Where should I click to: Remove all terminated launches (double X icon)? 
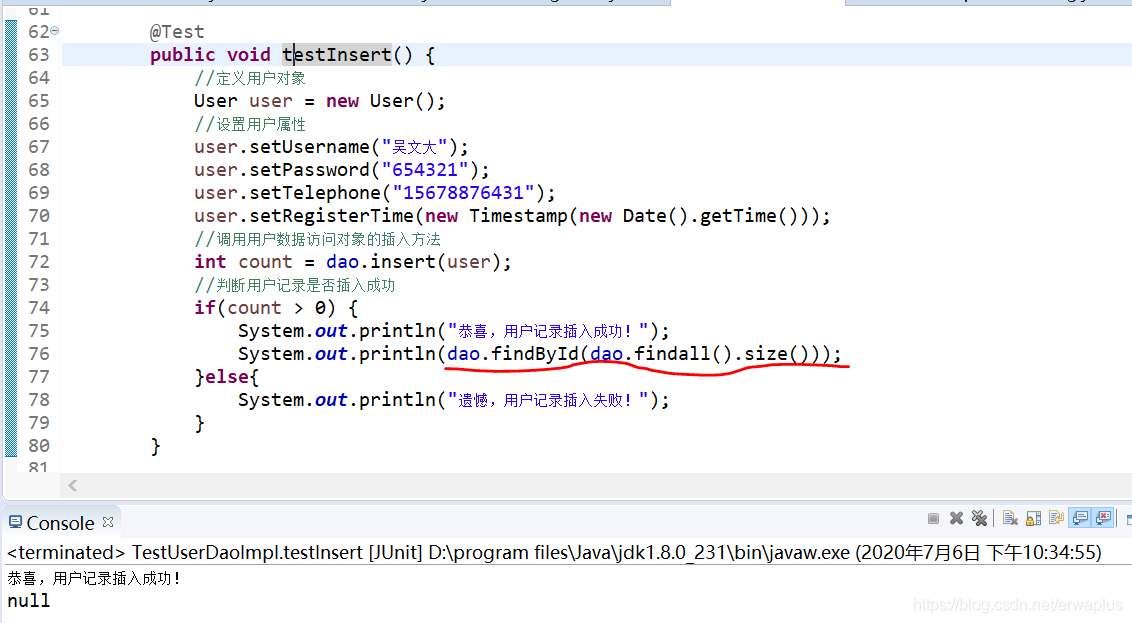(x=979, y=518)
